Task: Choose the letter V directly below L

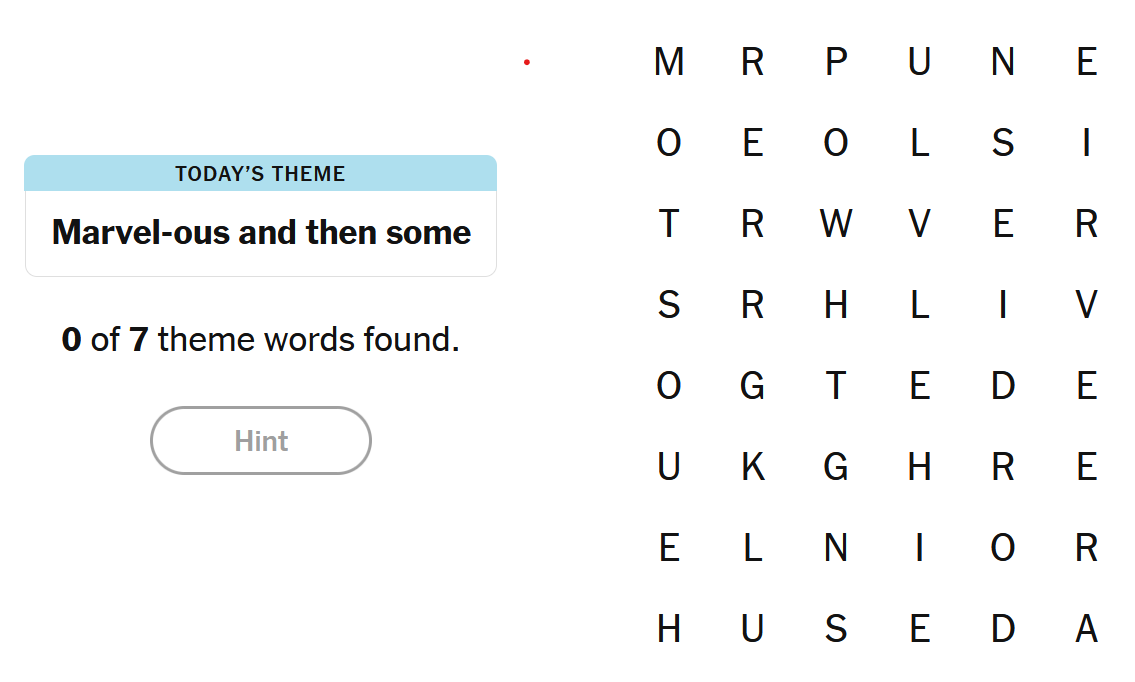Action: 920,224
